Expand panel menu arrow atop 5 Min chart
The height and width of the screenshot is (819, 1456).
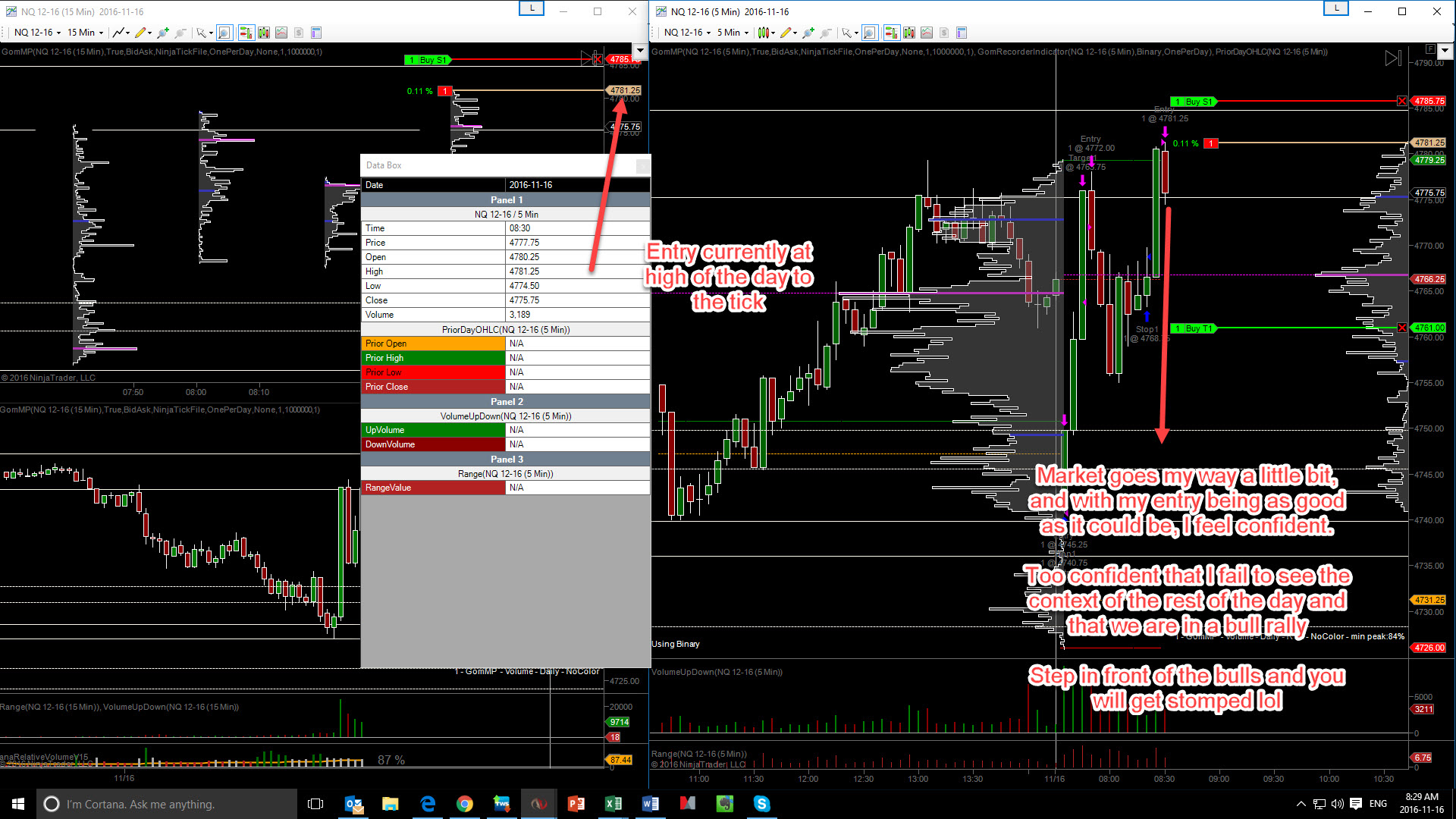click(x=1445, y=51)
